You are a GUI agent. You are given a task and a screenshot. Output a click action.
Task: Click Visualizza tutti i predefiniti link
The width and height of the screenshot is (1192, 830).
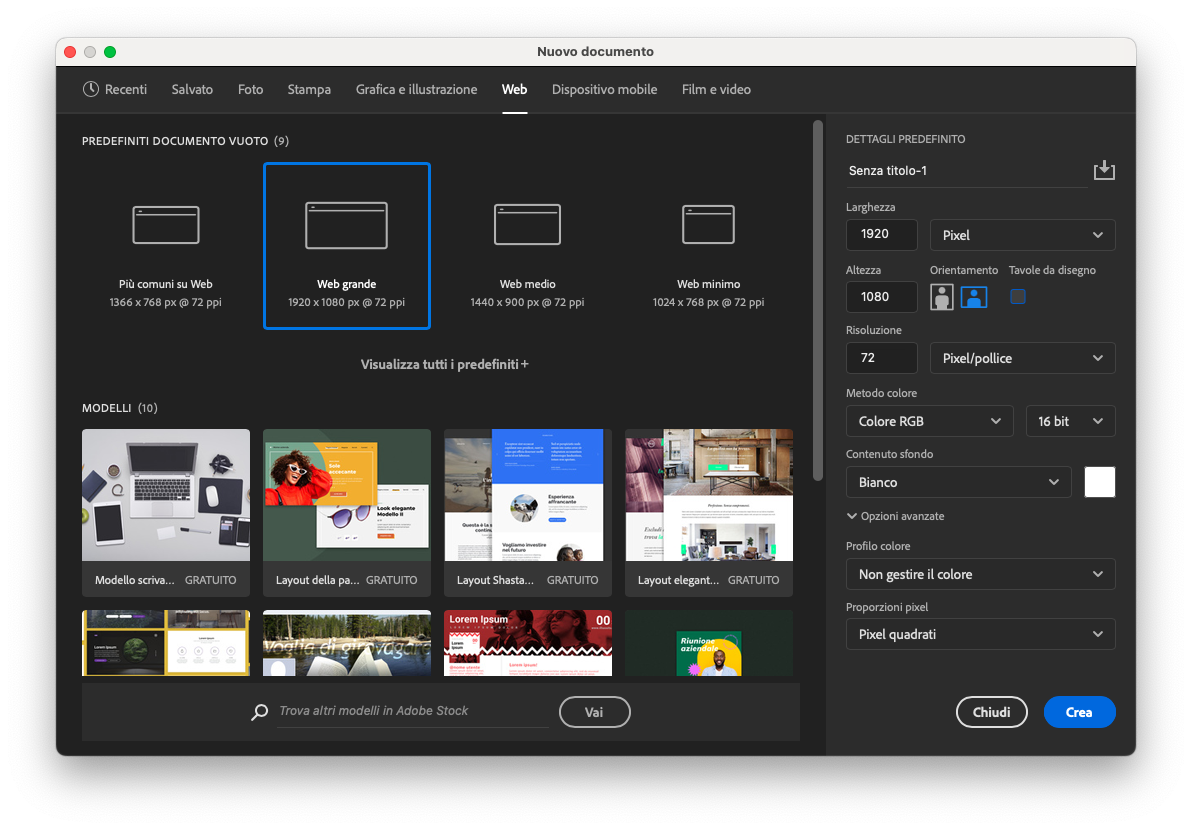(444, 365)
